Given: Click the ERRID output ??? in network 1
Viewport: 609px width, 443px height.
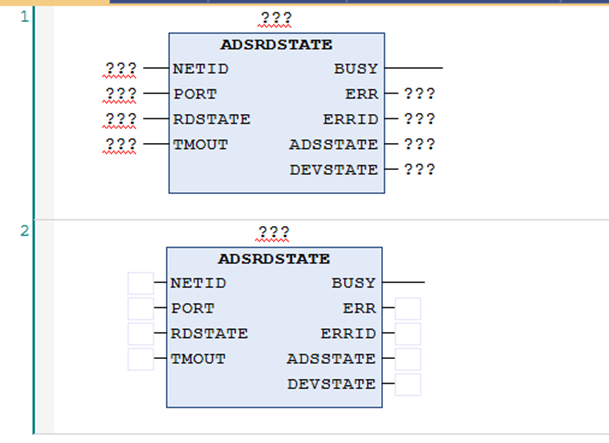Looking at the screenshot, I should pos(420,120).
